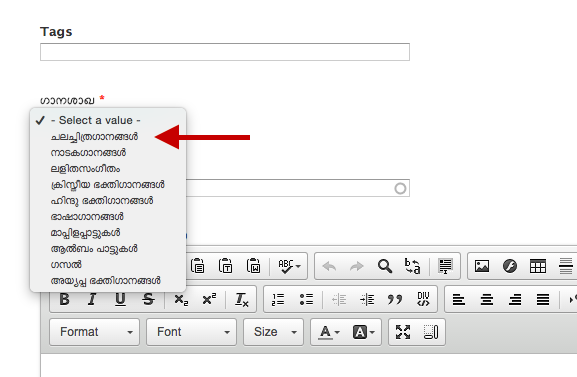The width and height of the screenshot is (577, 377).
Task: Choose the ആൽബം പാട്ടുകൾ option
Action: (x=108, y=249)
